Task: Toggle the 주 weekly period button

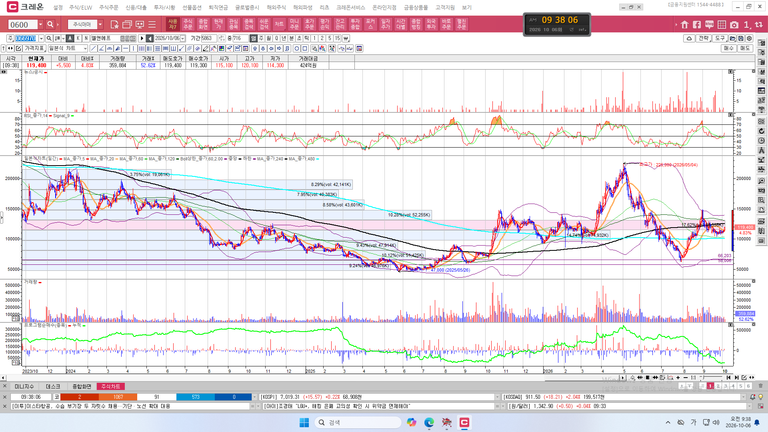Action: [261, 38]
